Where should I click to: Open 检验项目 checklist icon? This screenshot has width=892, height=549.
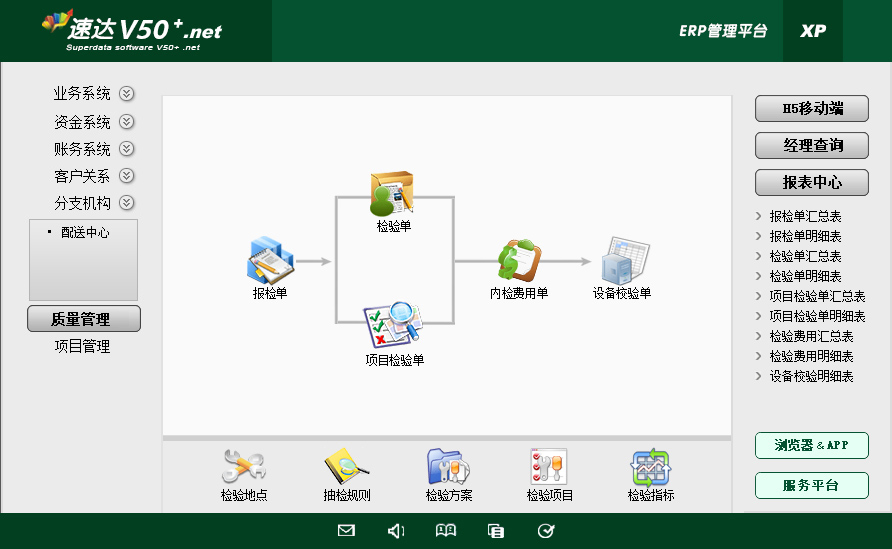point(549,467)
